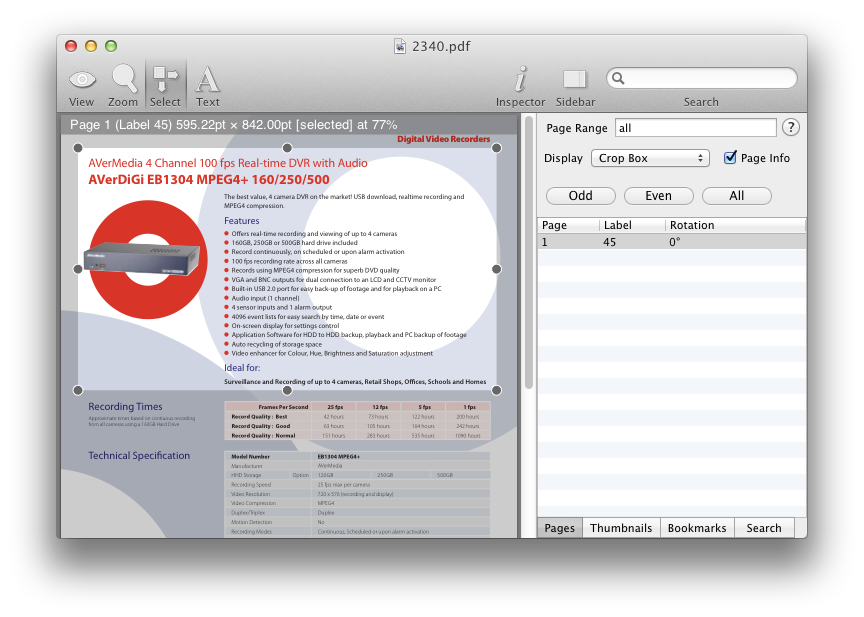
Task: Click the top-center crop selection handle
Action: [x=287, y=148]
